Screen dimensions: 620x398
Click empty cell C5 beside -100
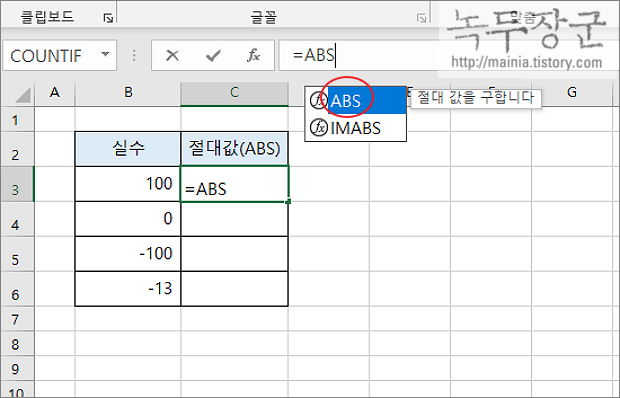pos(234,254)
